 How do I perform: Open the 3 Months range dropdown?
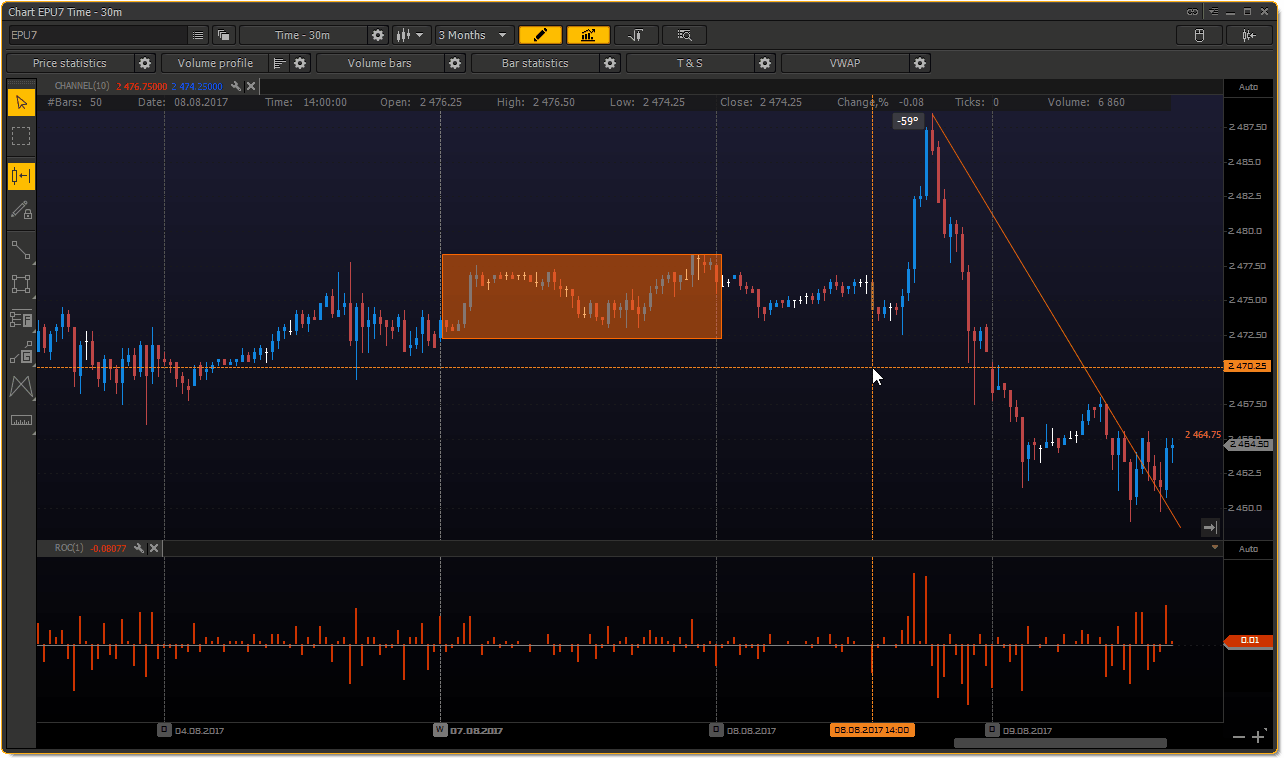(x=475, y=35)
